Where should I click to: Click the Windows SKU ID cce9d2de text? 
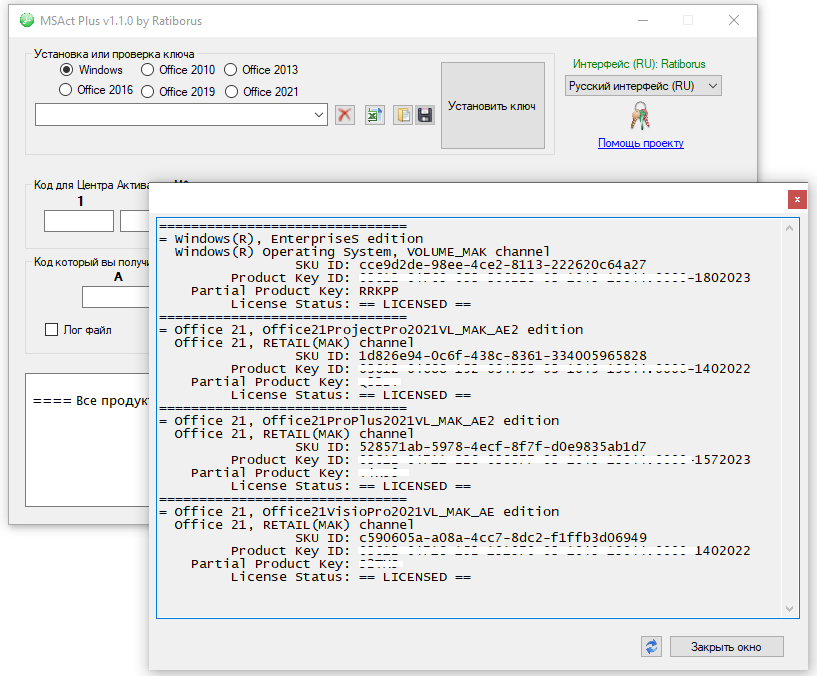[502, 265]
